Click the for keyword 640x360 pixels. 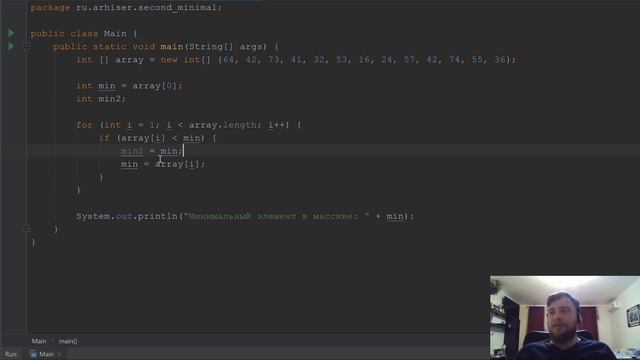coord(84,125)
